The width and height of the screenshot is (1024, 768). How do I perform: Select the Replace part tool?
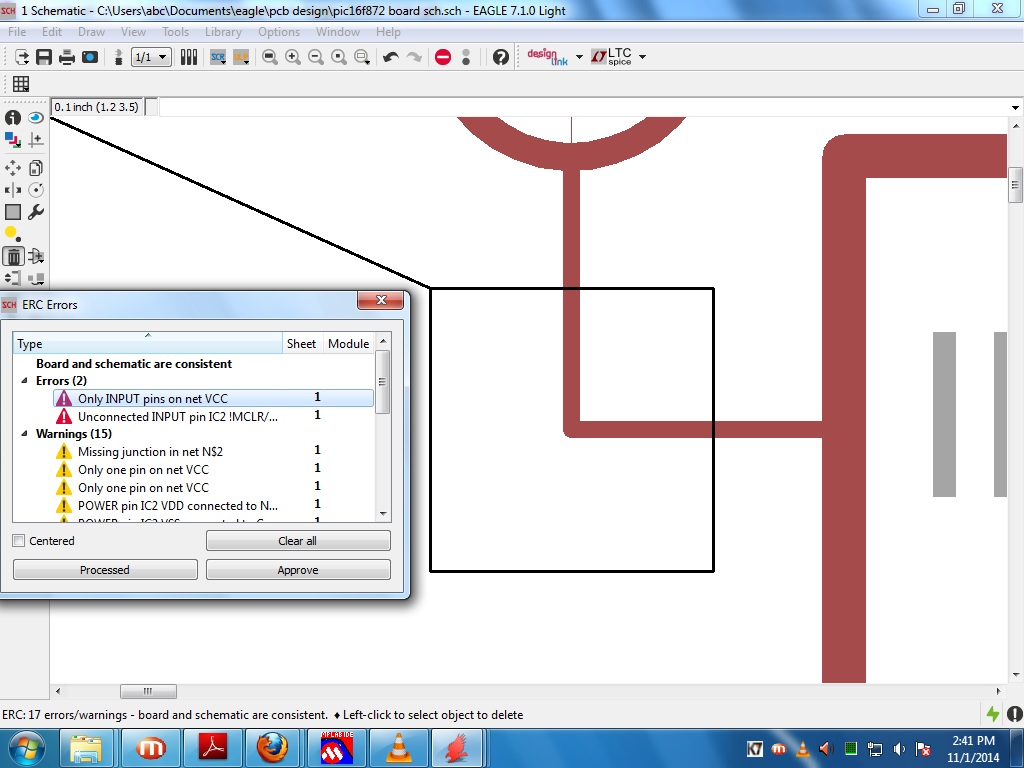(36, 278)
